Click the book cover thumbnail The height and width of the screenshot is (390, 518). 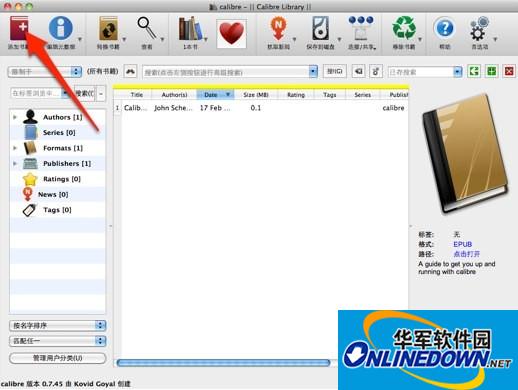(x=465, y=154)
